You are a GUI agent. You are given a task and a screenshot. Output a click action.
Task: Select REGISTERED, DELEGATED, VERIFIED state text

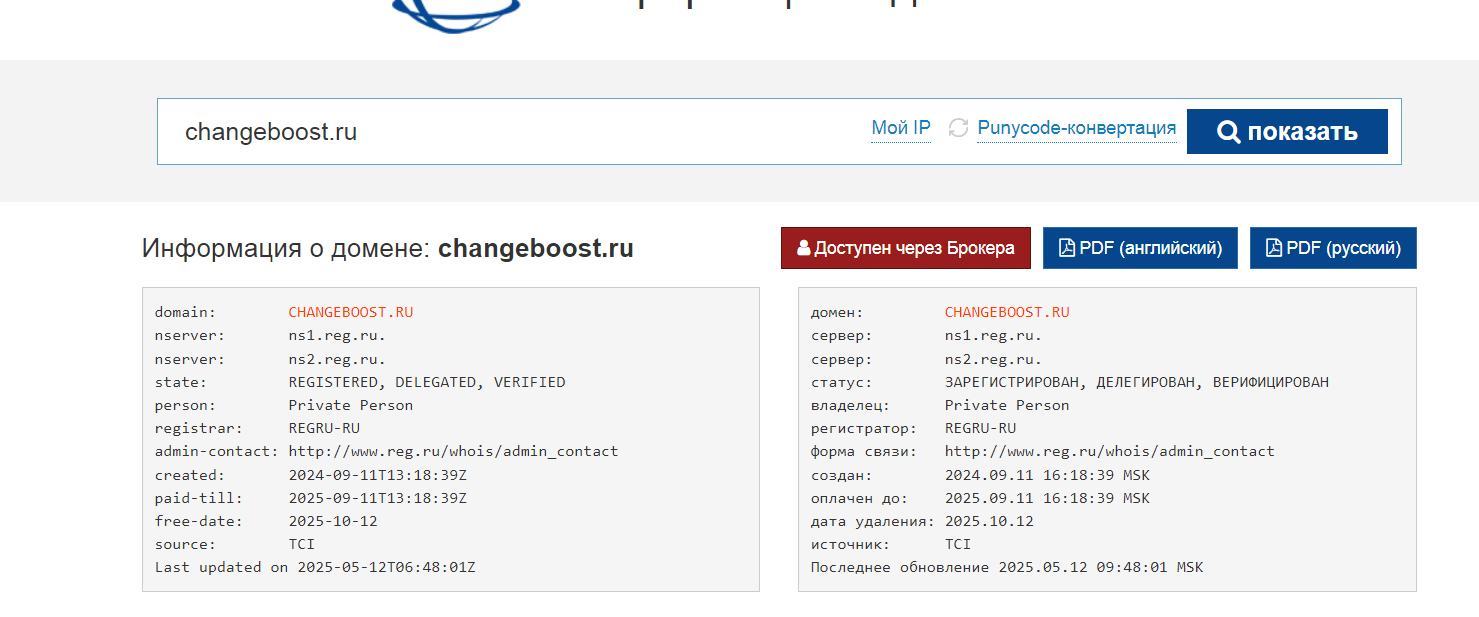tap(427, 382)
